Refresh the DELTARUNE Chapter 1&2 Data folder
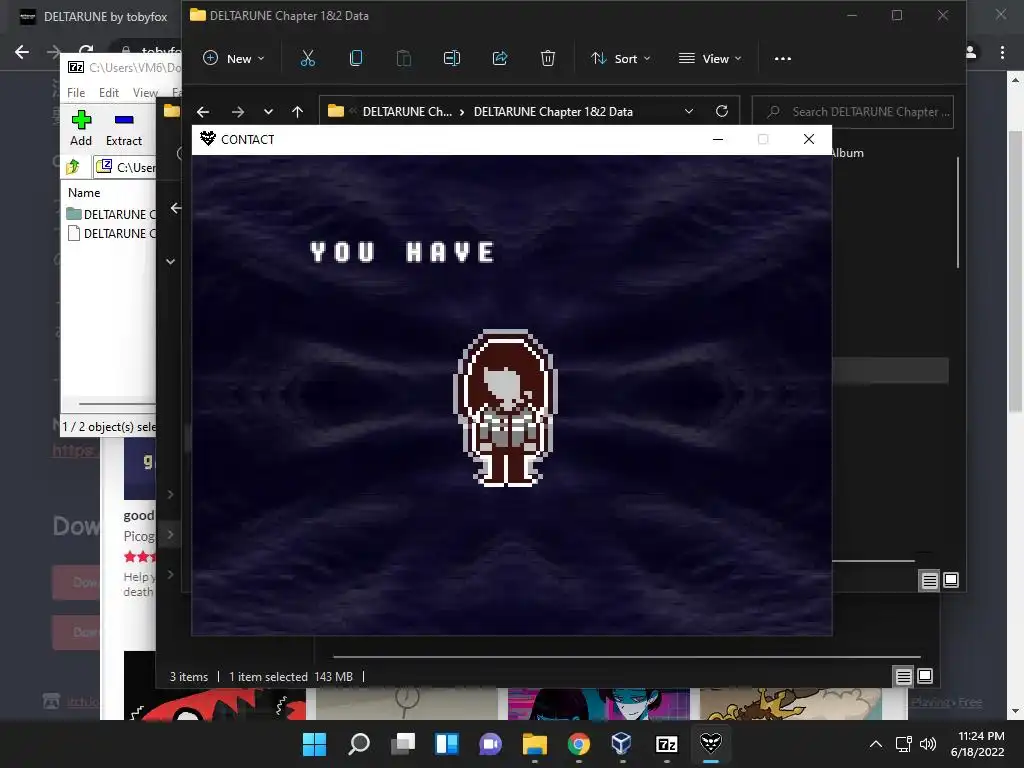The height and width of the screenshot is (768, 1024). click(722, 112)
